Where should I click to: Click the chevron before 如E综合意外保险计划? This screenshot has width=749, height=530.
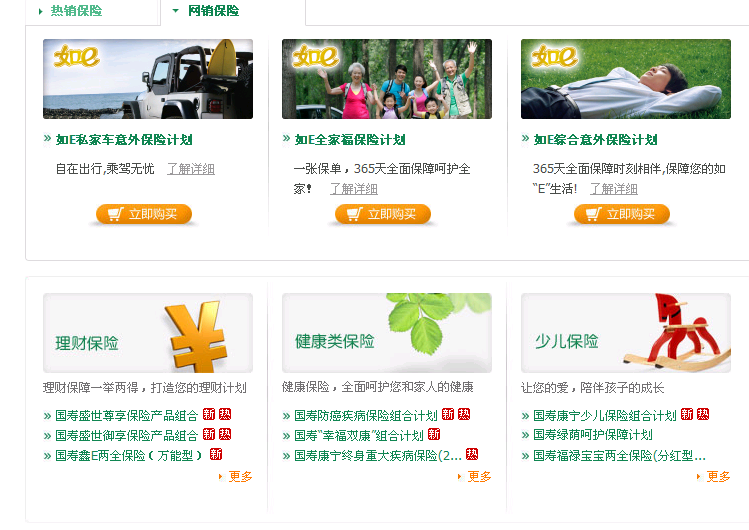tap(525, 138)
